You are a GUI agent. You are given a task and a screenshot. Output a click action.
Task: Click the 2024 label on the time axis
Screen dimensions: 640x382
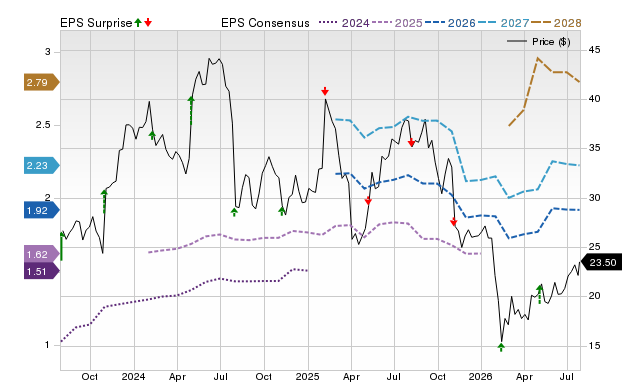coord(133,376)
